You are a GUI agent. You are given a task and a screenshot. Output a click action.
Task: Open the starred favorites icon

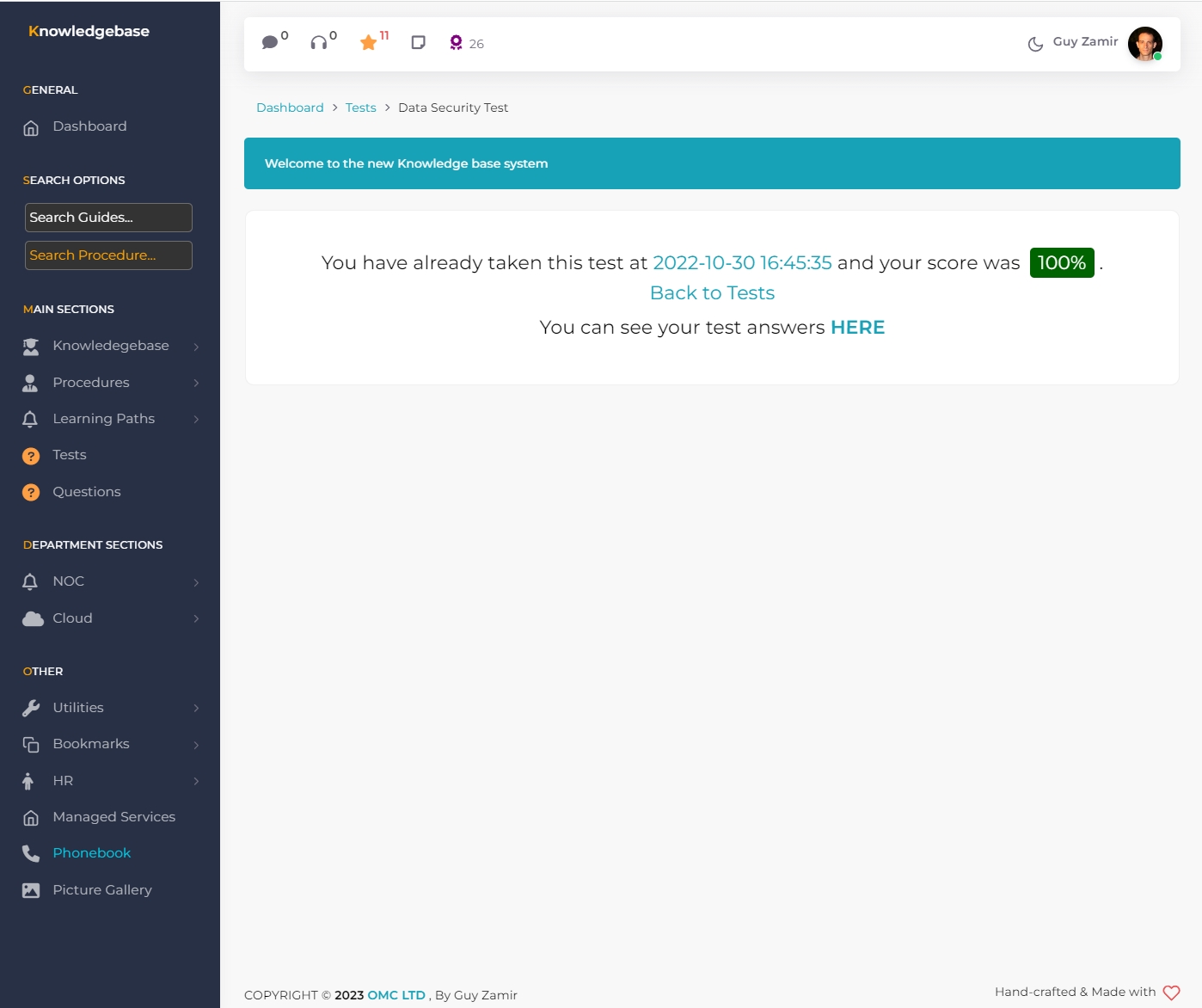coord(369,42)
